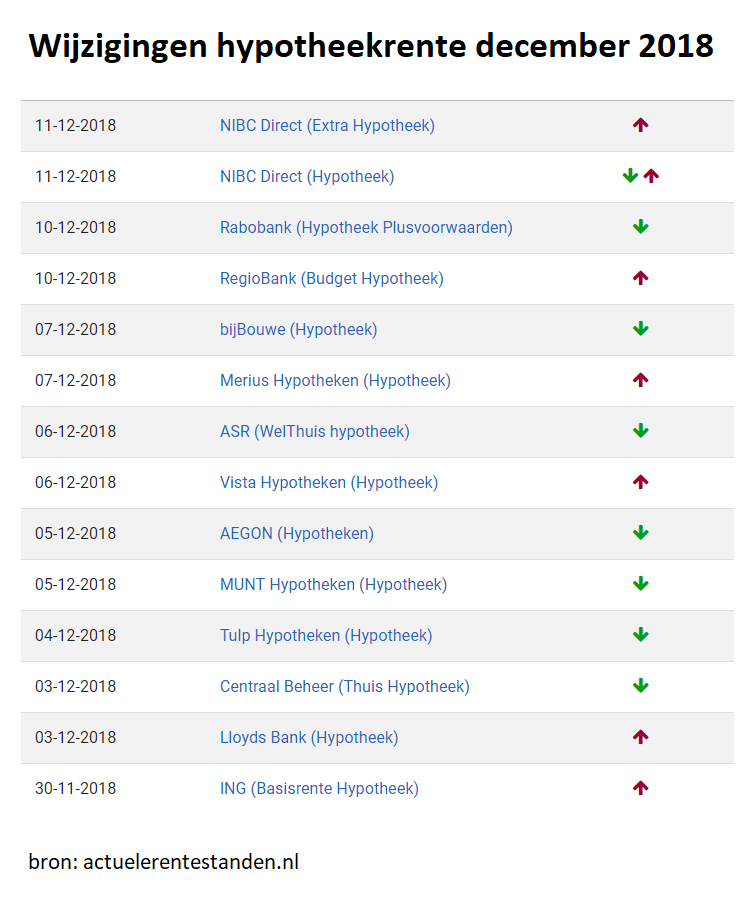Open the NIBC Direct (Hypotheek) link
739x903 pixels.
[x=307, y=176]
